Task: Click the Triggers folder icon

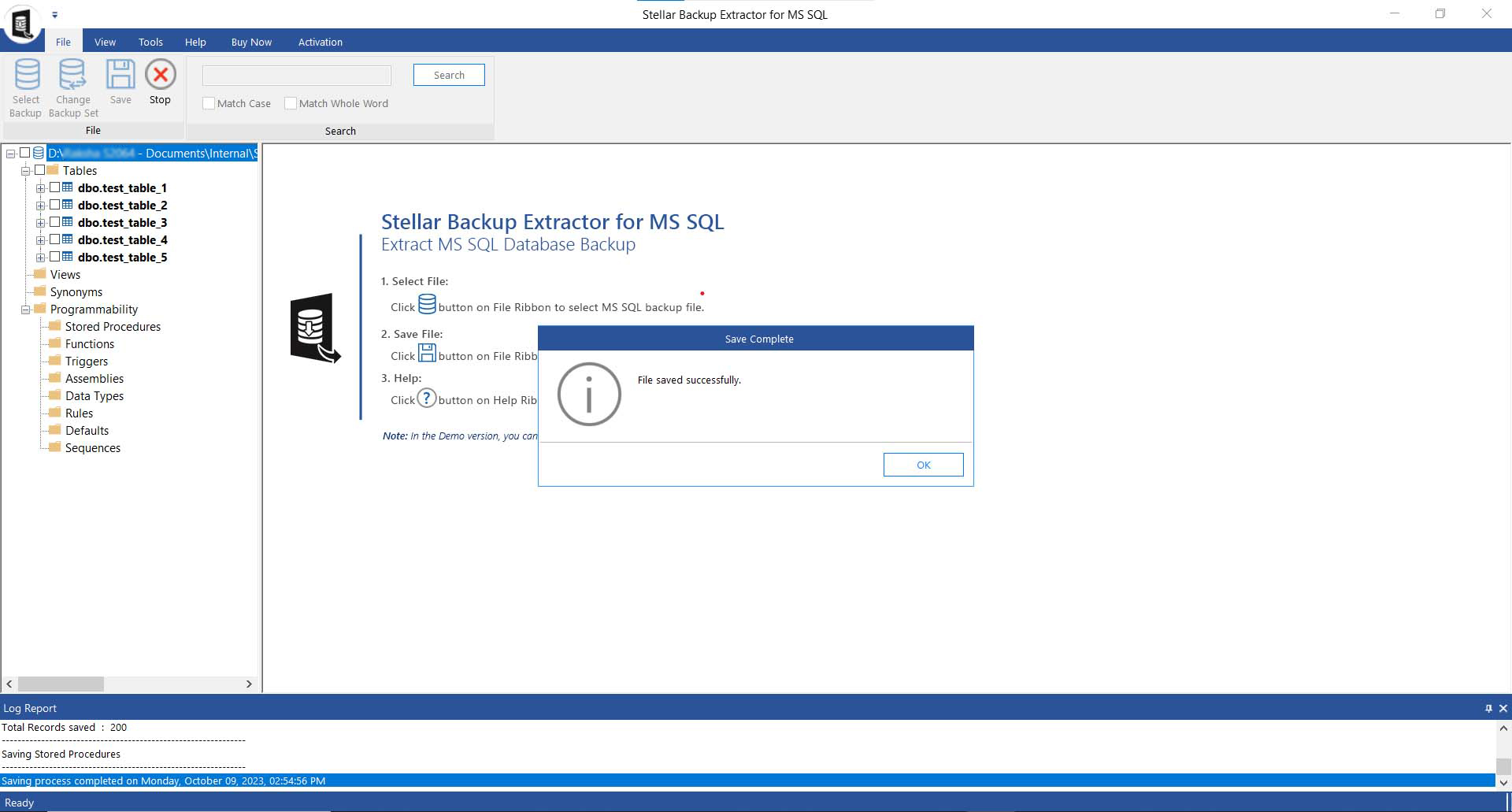Action: tap(55, 360)
